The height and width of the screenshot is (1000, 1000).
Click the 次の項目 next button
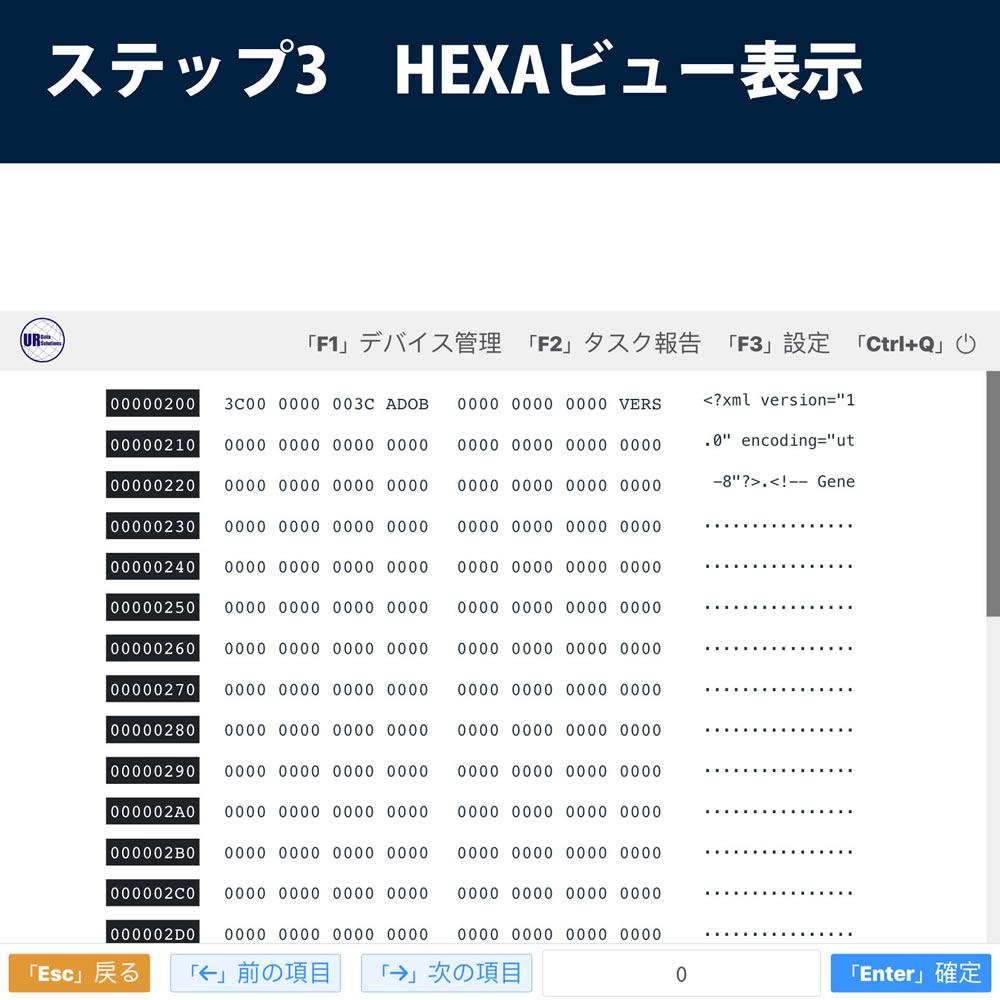pos(446,973)
